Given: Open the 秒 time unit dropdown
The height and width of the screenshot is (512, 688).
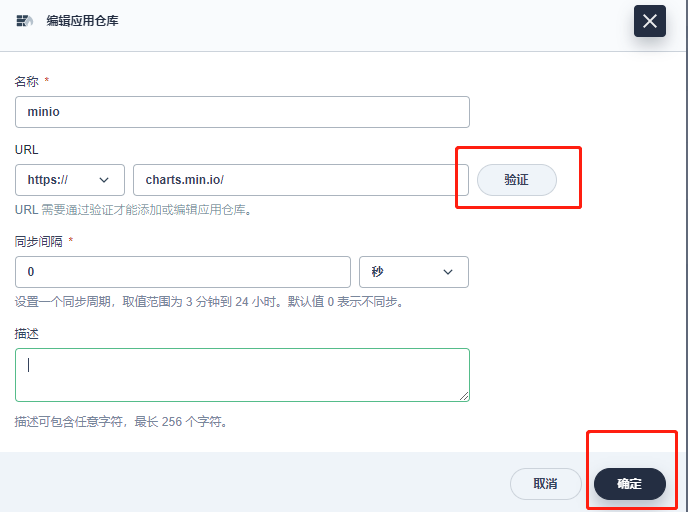Looking at the screenshot, I should tap(414, 272).
